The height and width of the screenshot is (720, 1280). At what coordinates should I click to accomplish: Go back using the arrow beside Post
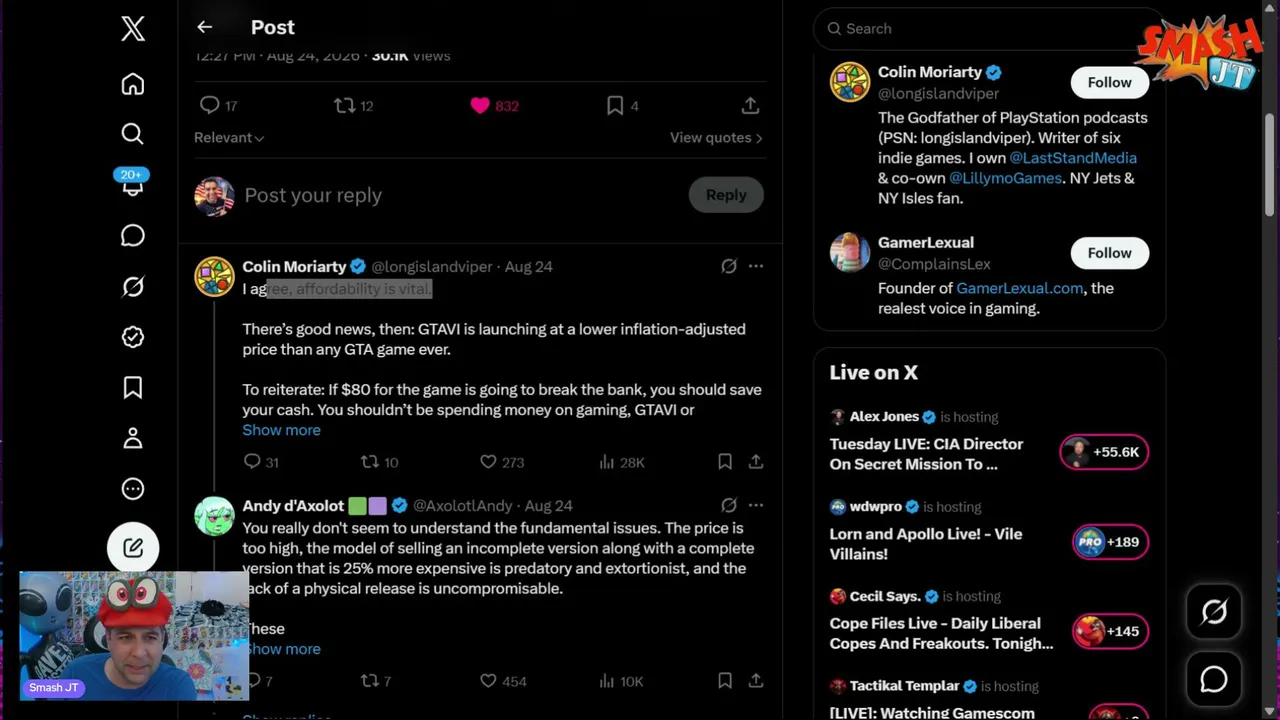pyautogui.click(x=204, y=27)
